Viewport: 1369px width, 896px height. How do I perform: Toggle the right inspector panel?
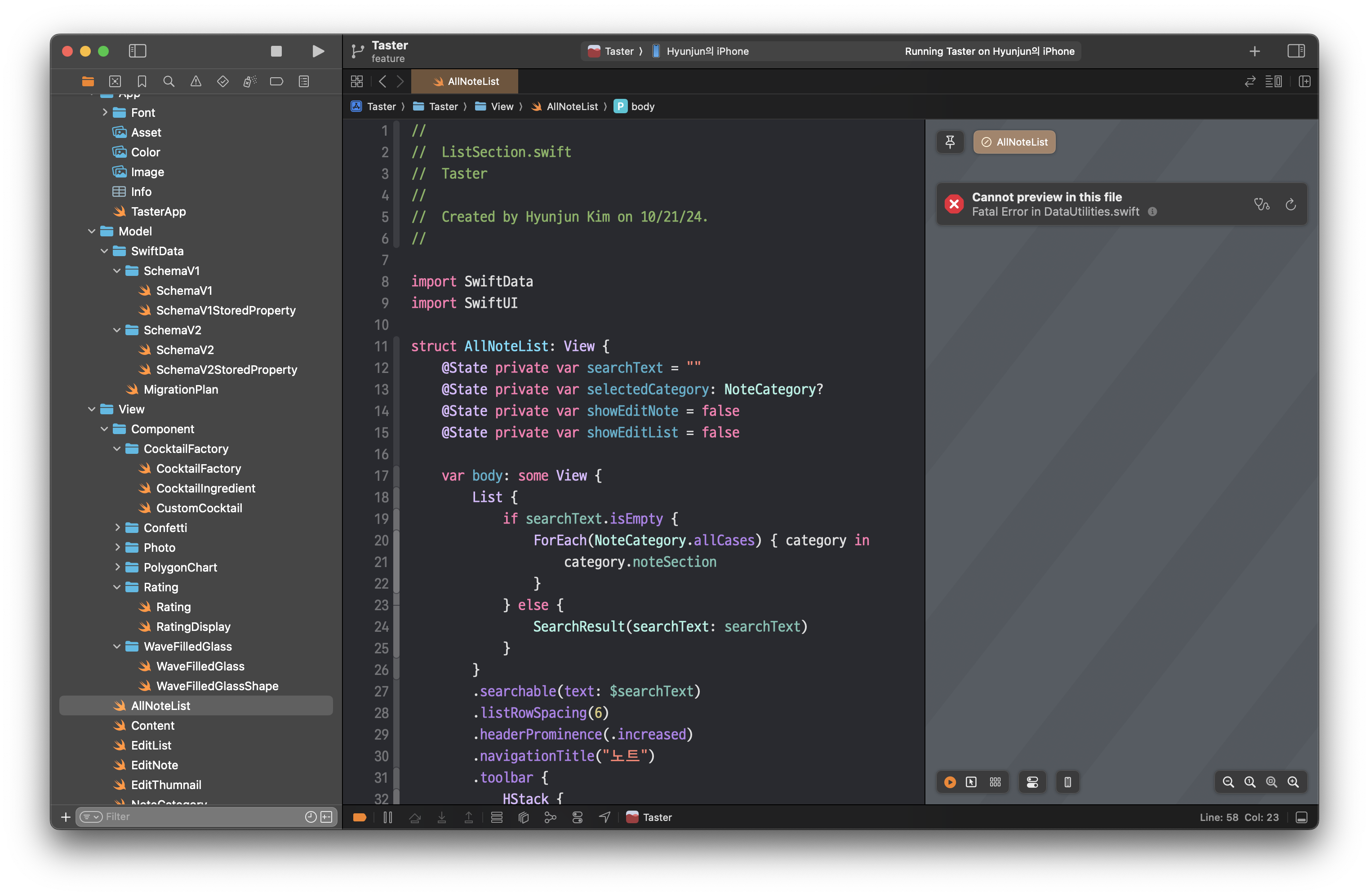1296,51
